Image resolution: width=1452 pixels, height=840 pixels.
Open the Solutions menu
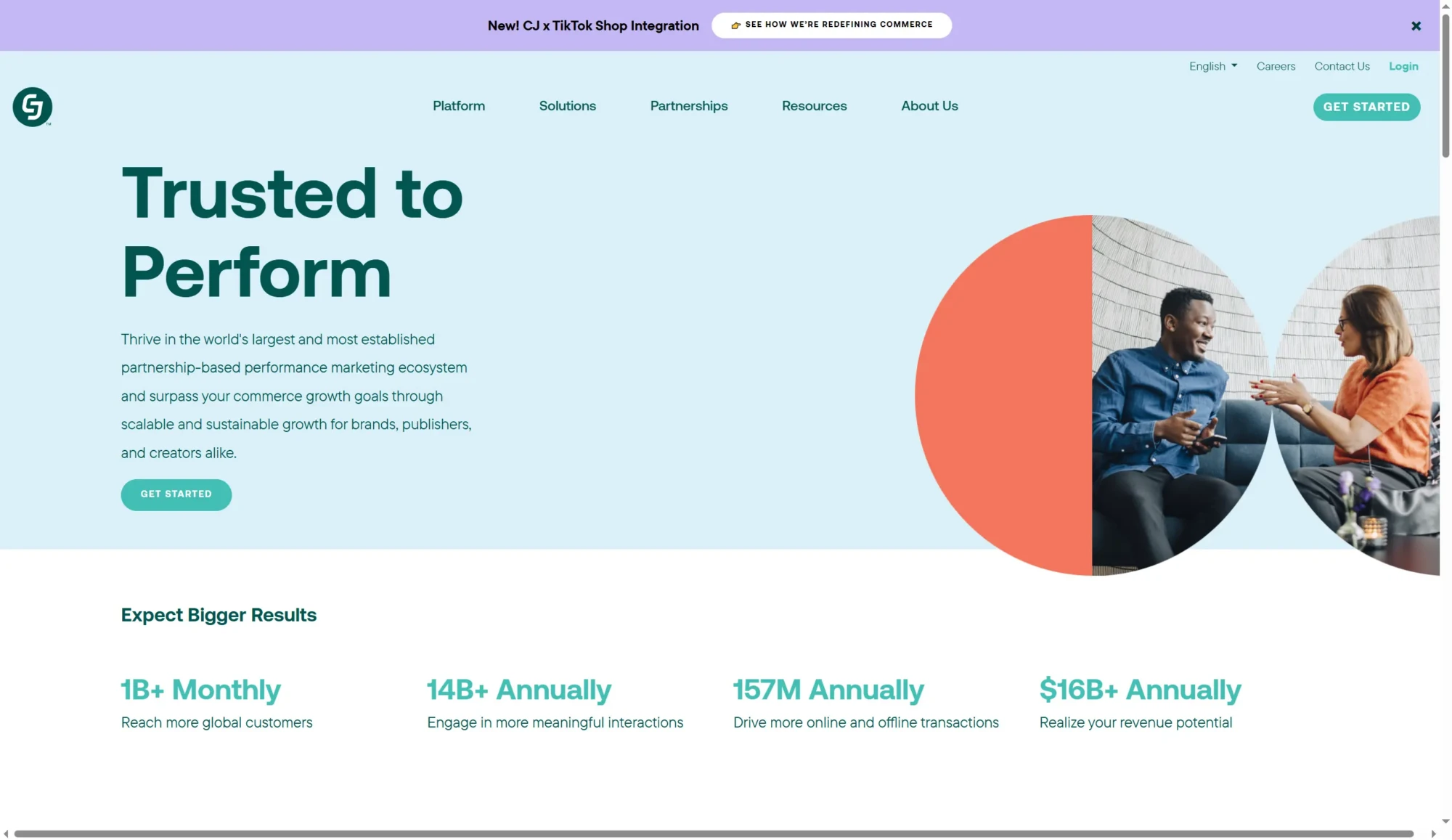tap(568, 106)
